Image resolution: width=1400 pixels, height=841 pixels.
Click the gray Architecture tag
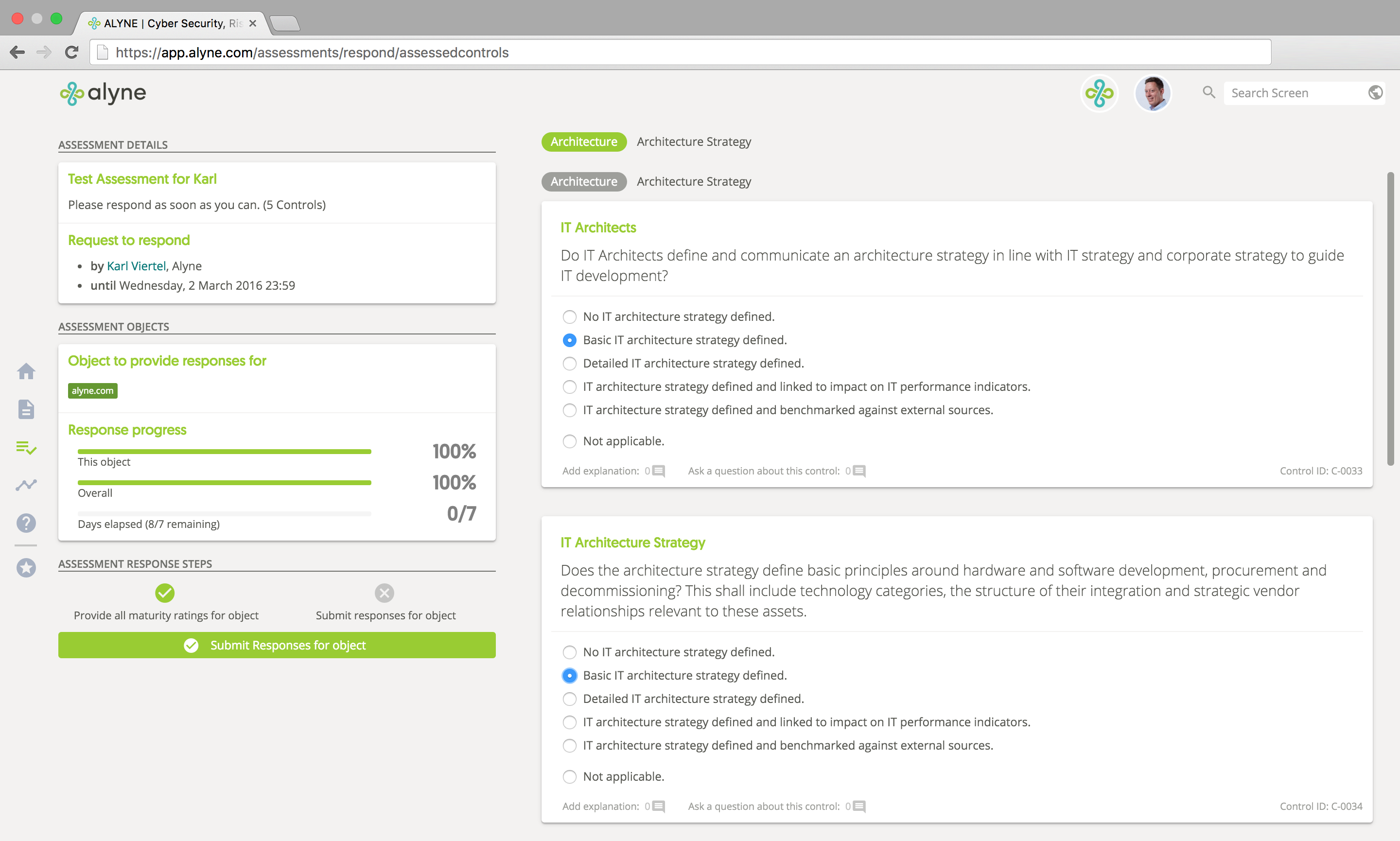click(583, 181)
